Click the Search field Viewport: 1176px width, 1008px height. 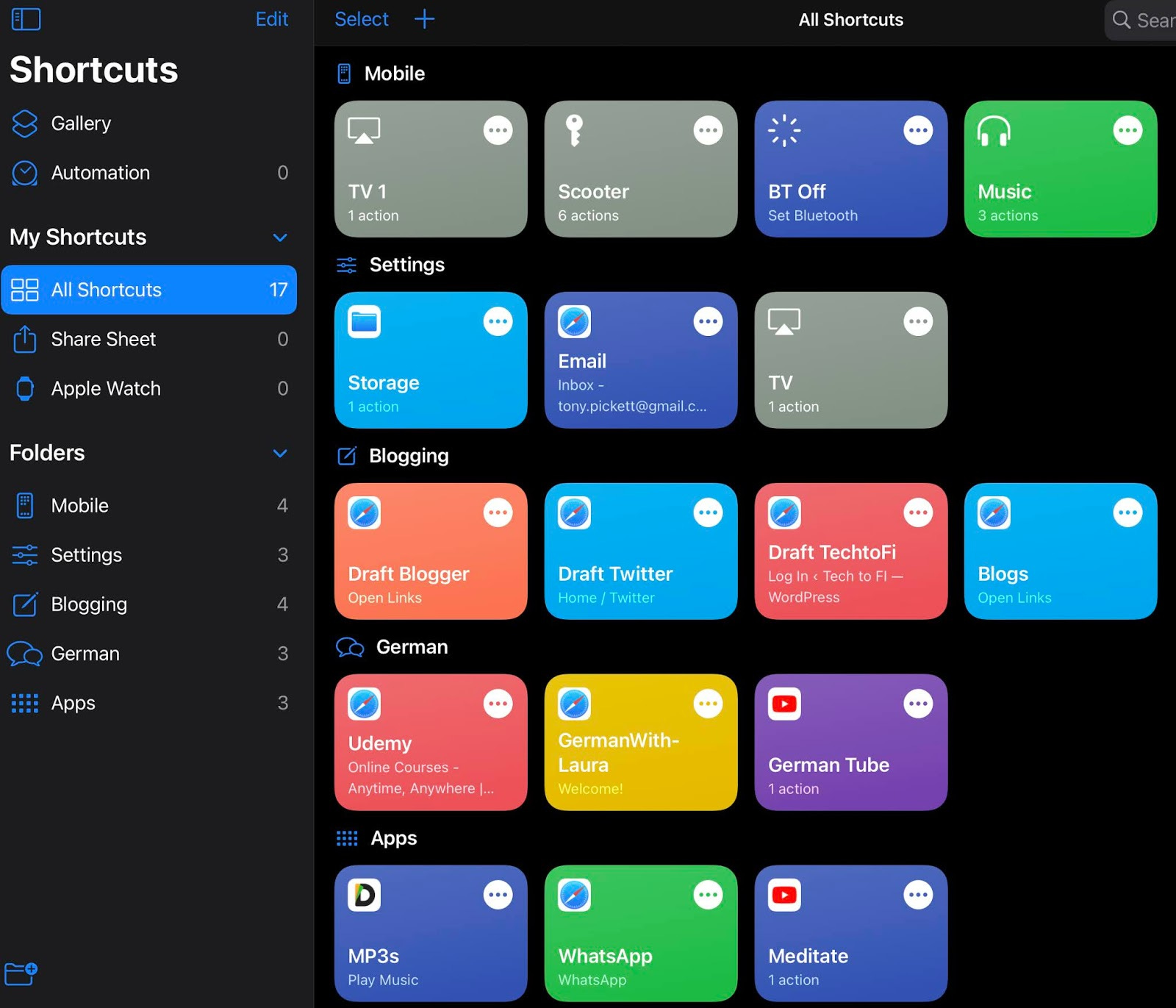pos(1141,20)
